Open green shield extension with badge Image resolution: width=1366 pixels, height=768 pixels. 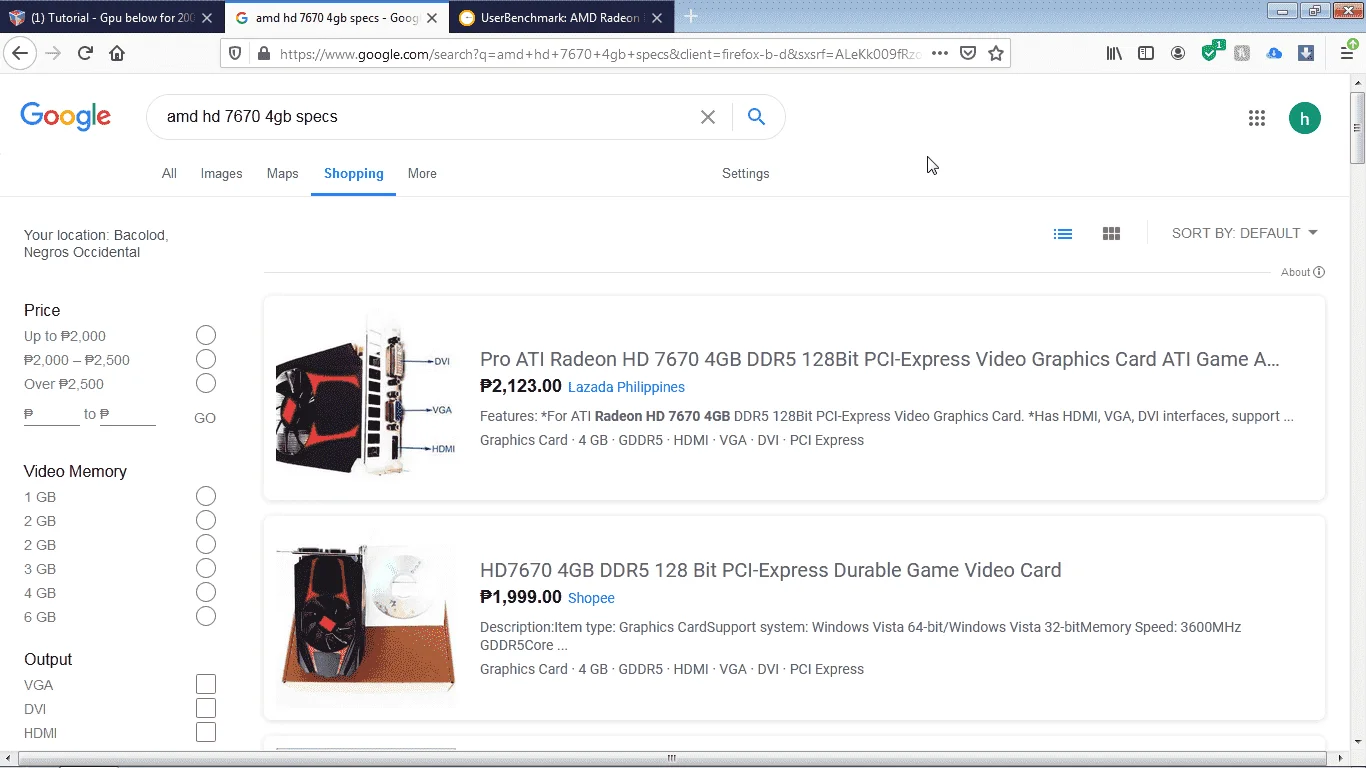[x=1211, y=52]
